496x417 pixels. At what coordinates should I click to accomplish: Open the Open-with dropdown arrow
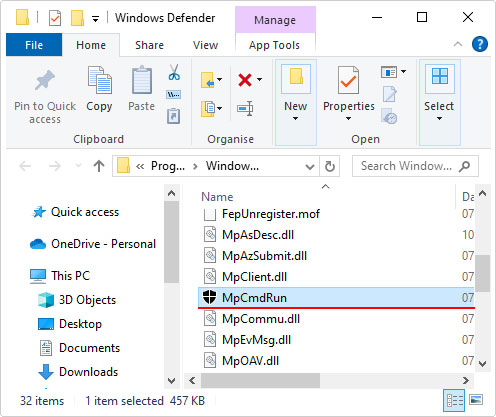[x=404, y=71]
